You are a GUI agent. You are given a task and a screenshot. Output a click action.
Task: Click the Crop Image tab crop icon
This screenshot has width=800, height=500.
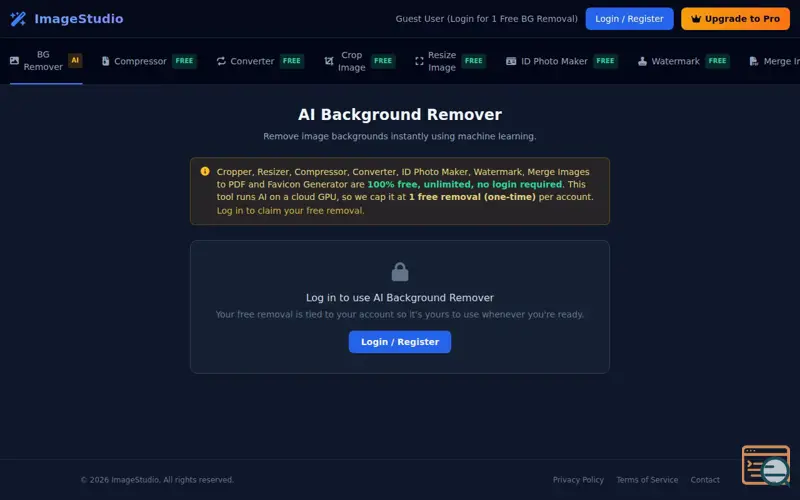click(329, 61)
